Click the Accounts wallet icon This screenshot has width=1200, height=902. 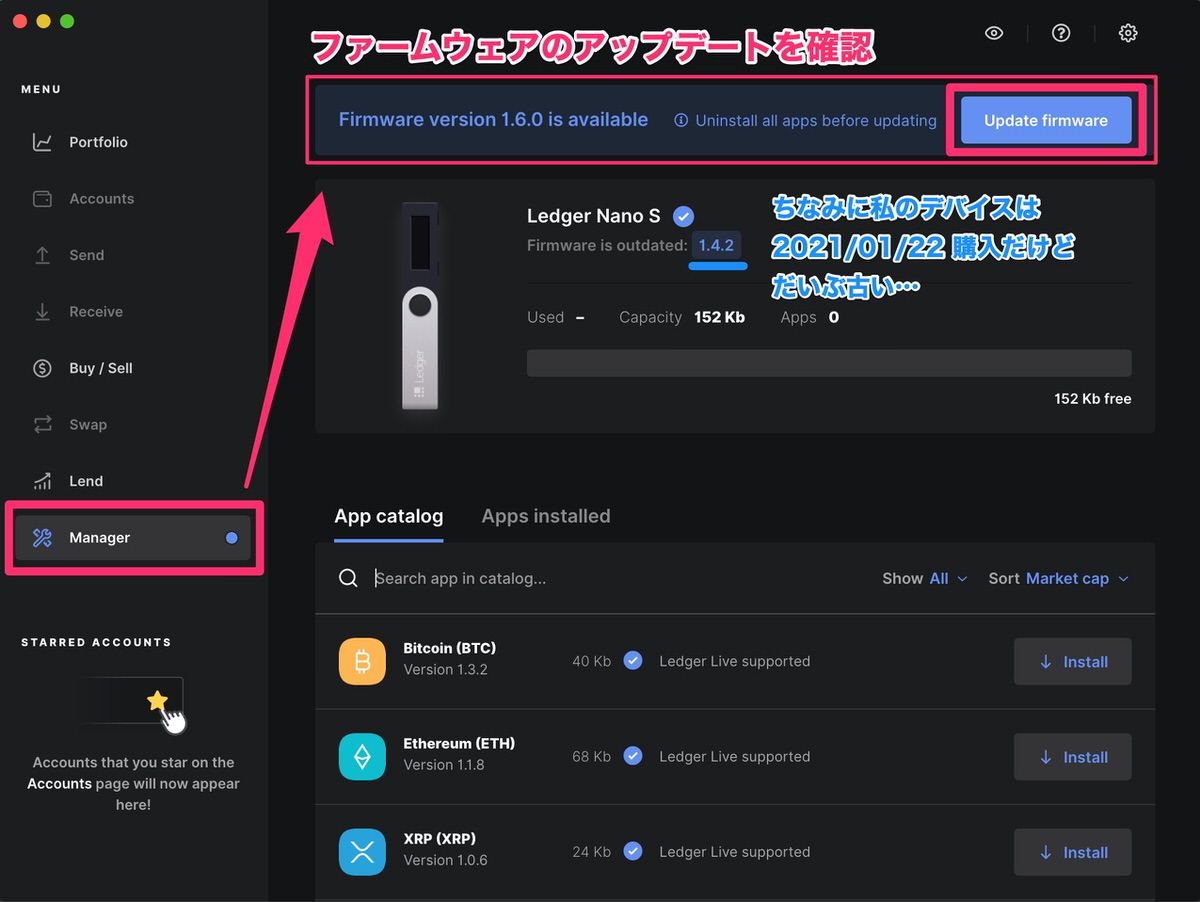tap(42, 199)
